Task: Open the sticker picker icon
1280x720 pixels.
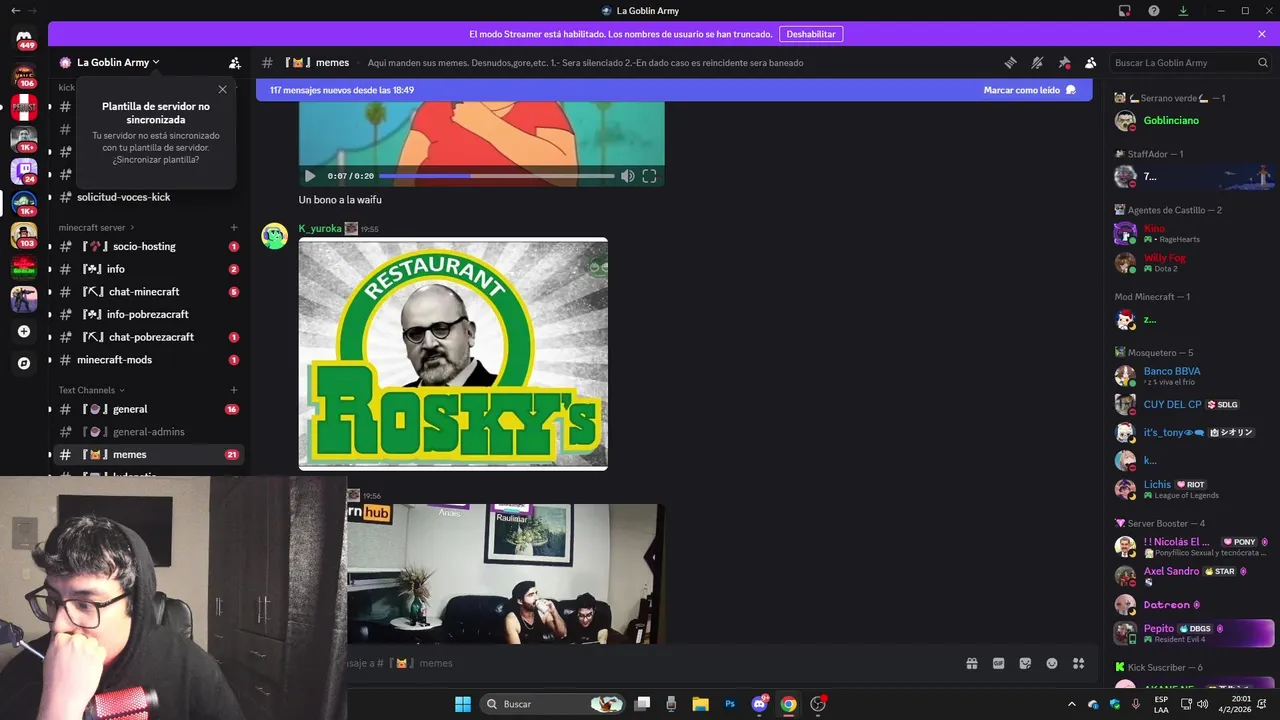Action: click(x=1025, y=663)
